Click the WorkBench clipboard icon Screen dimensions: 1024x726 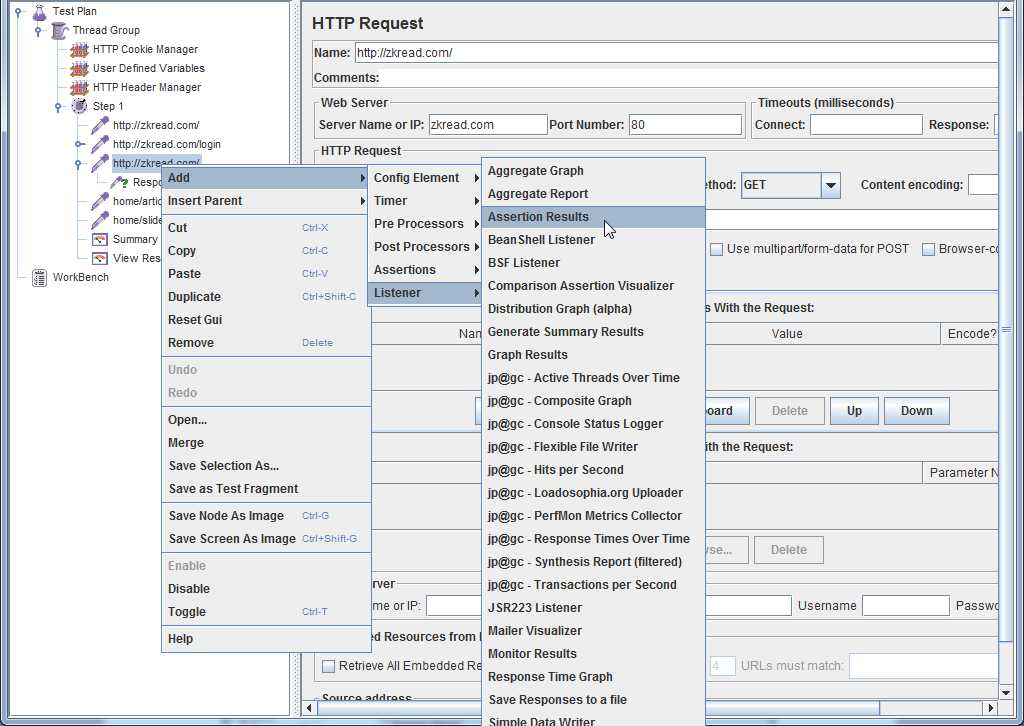39,278
